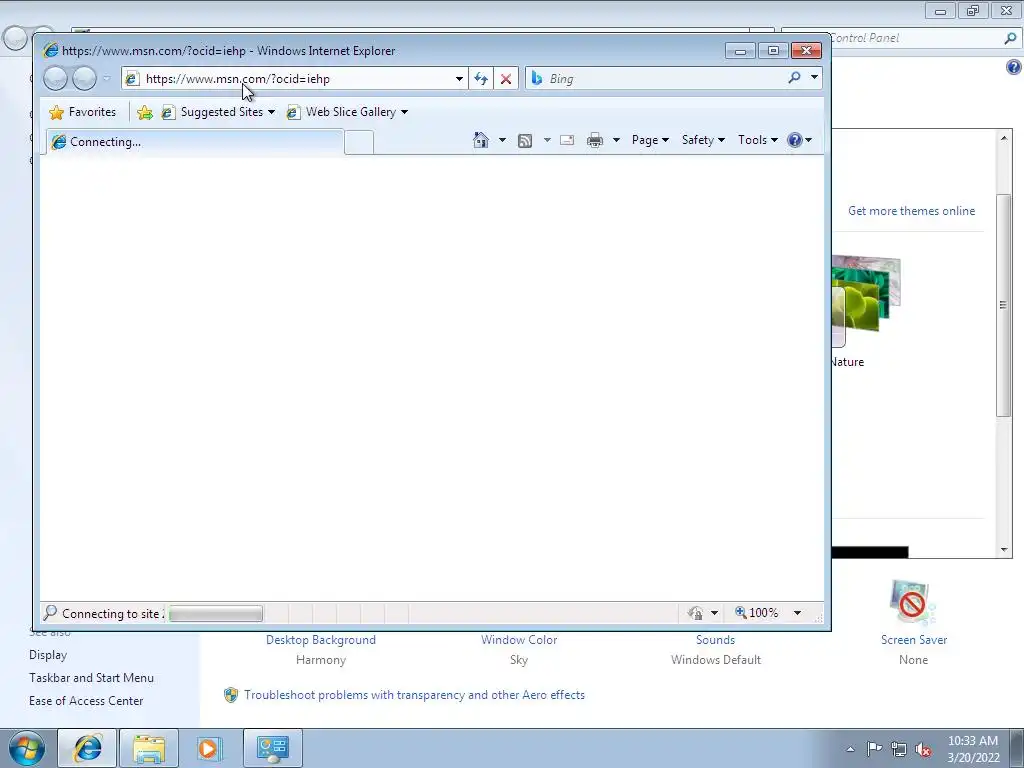Click the Read Mail icon

coord(567,140)
